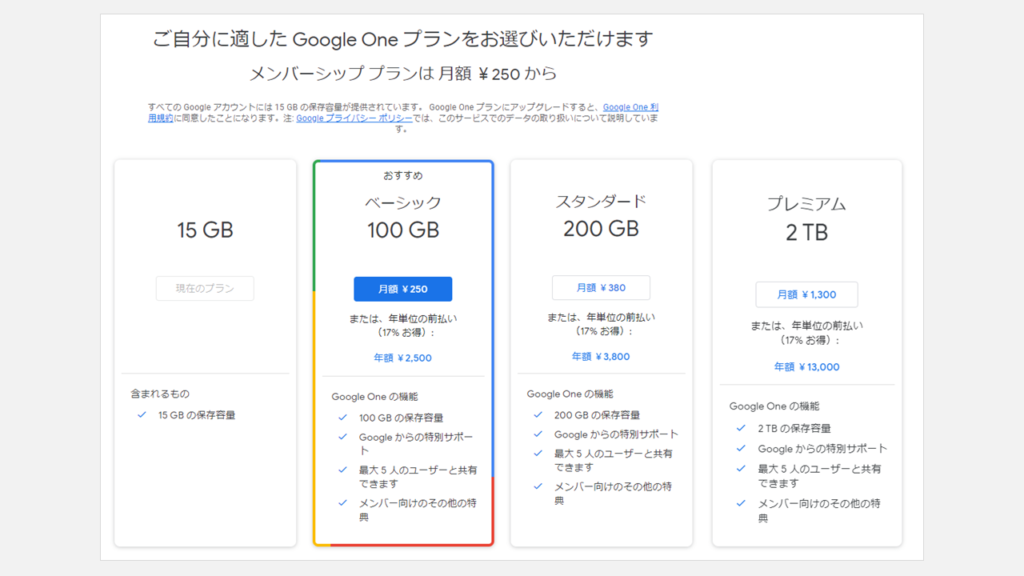Click the Basic plan's Google からの特別サポート checkmark

[x=343, y=437]
